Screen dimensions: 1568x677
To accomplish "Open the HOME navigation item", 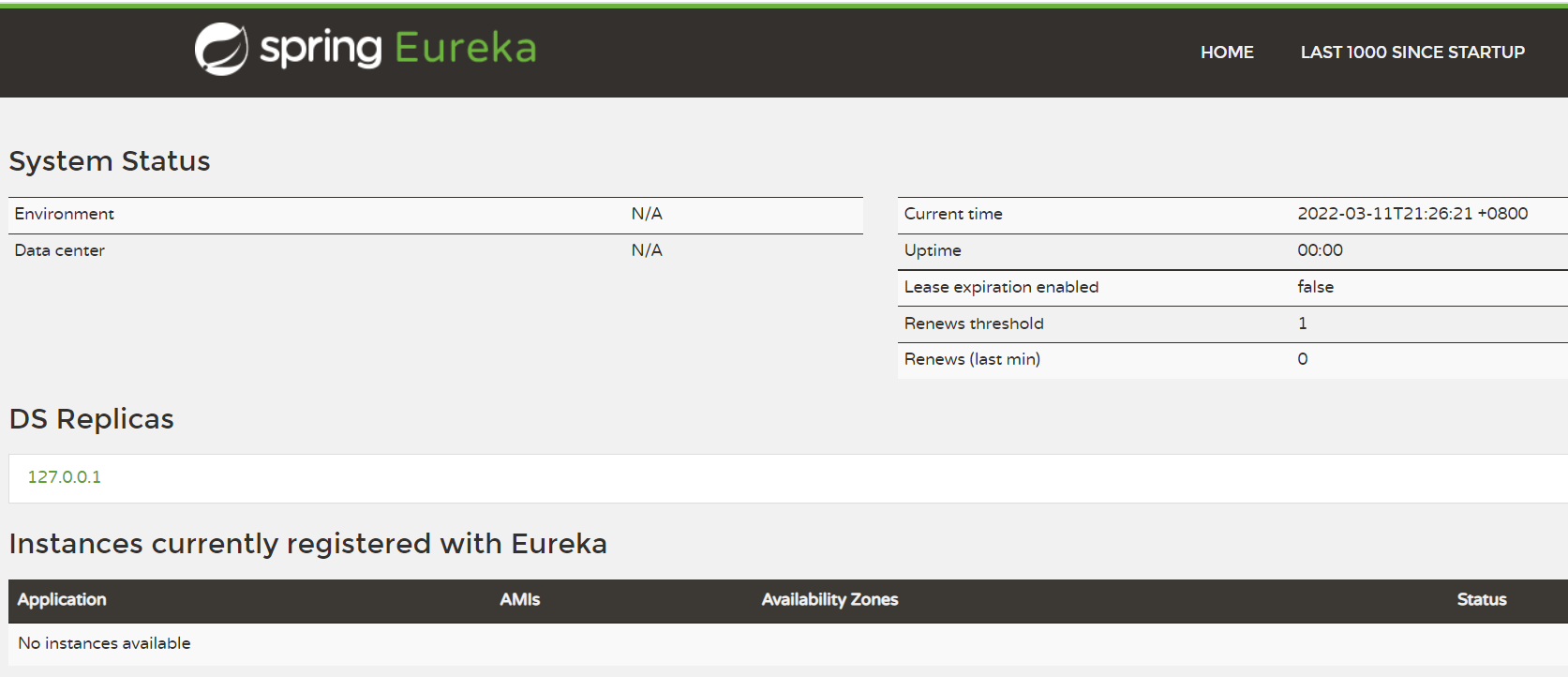I will [1227, 53].
